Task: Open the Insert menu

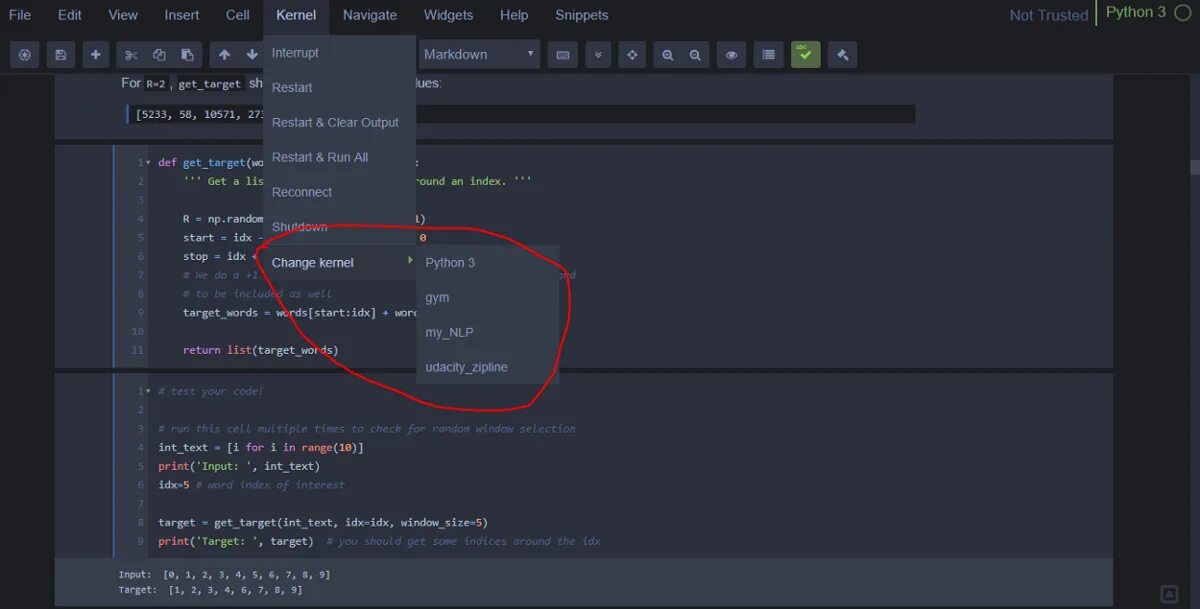Action: click(x=182, y=15)
